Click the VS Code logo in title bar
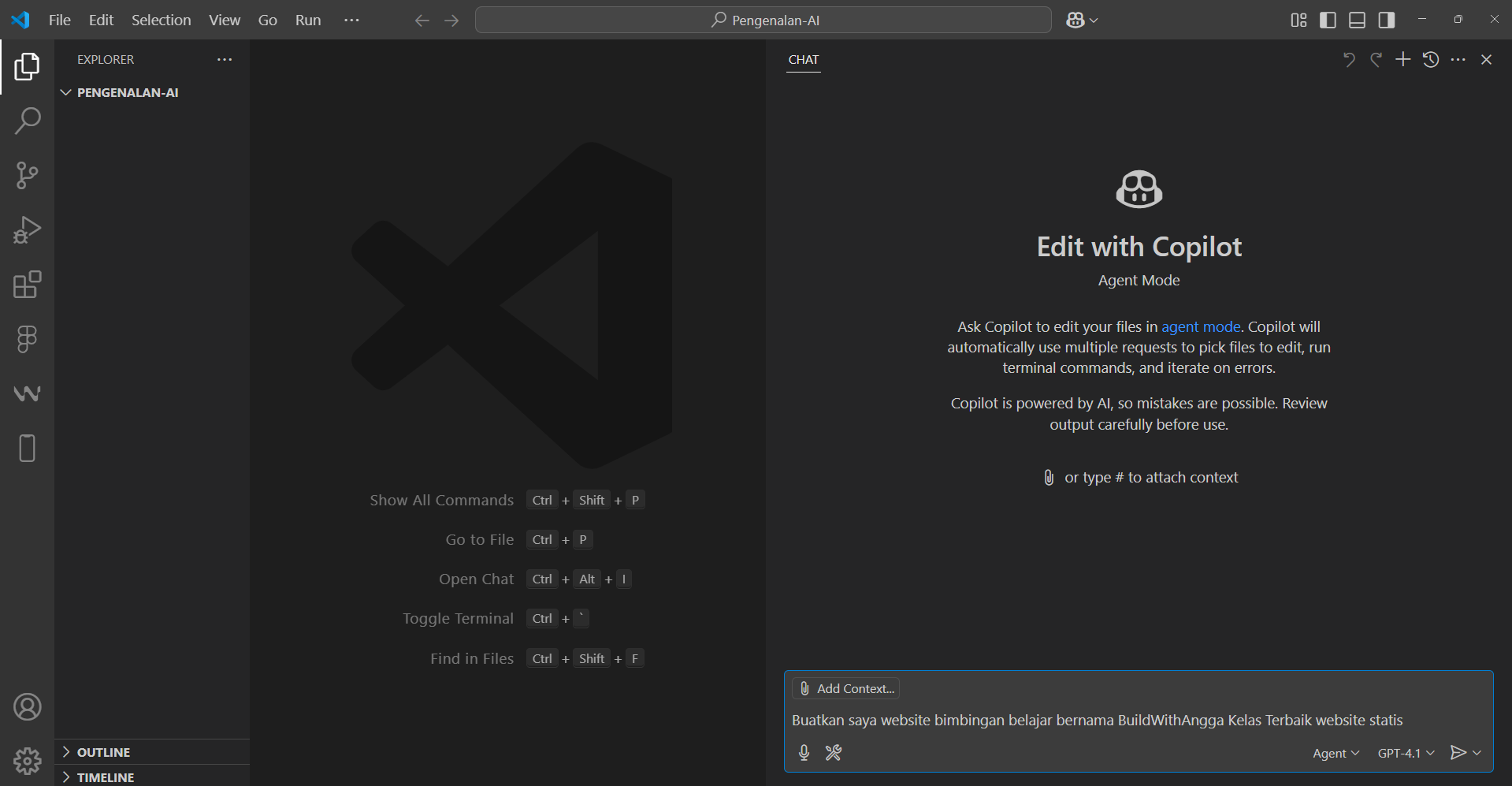This screenshot has height=786, width=1512. coord(20,20)
